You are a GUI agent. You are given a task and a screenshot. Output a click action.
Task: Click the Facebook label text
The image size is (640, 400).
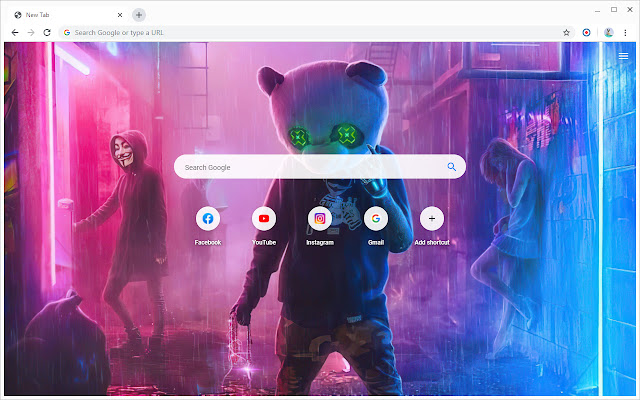[208, 242]
